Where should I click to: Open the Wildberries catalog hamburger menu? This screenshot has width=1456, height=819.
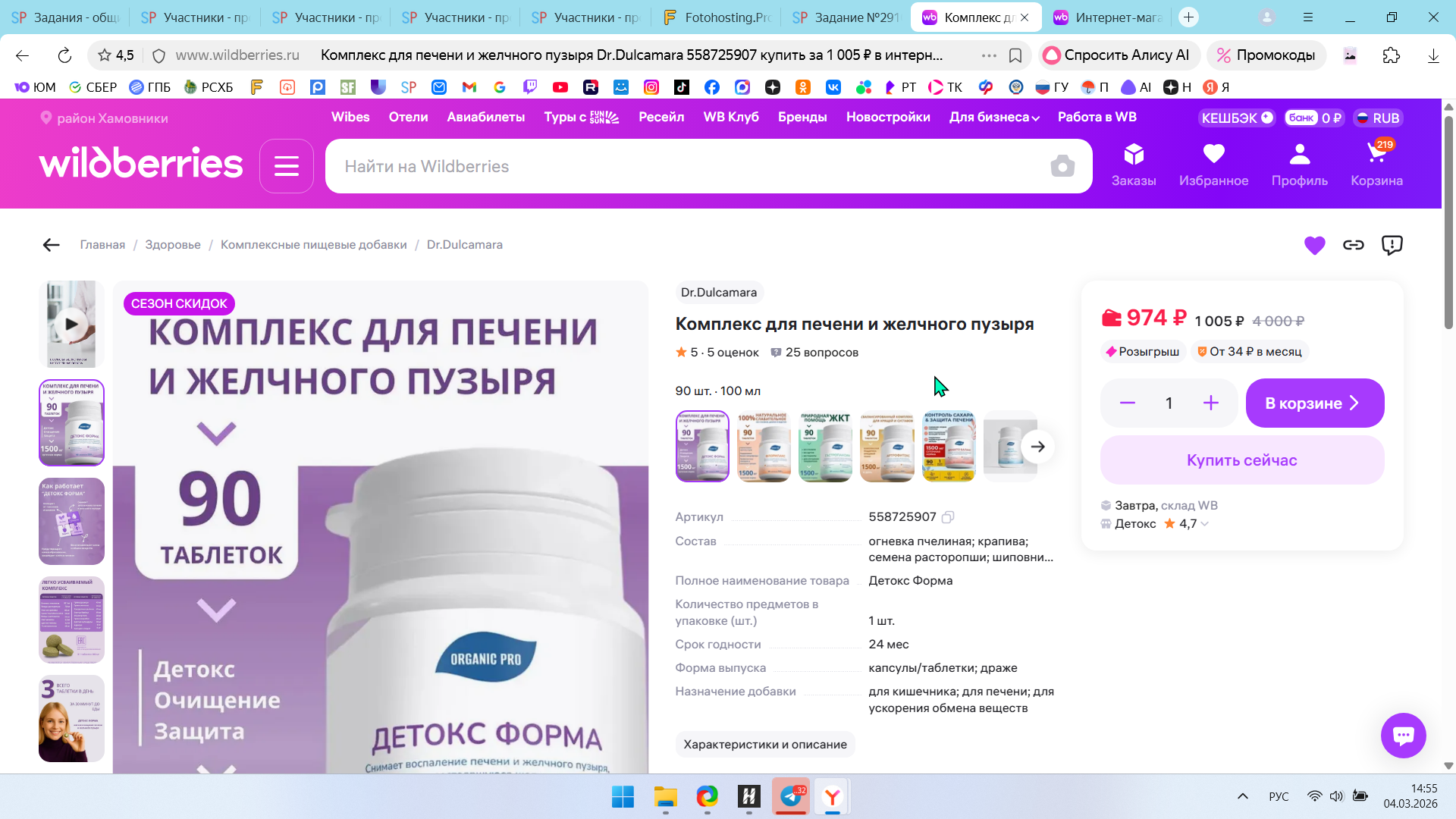pos(286,166)
